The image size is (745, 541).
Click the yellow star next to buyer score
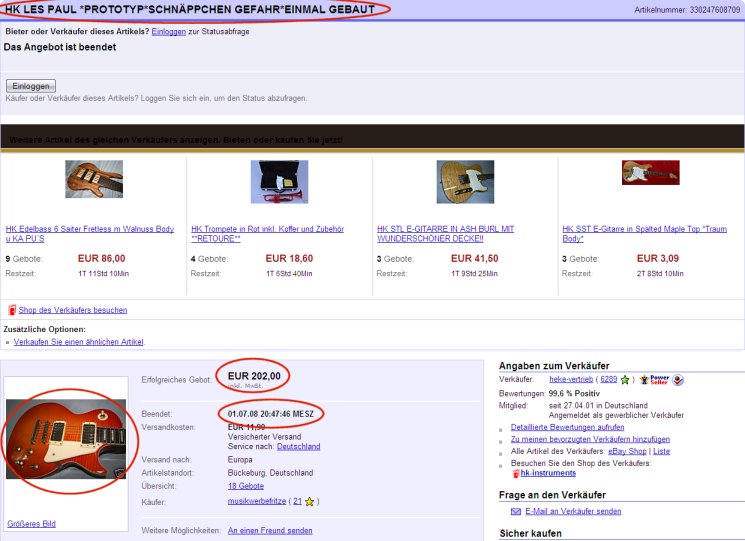310,502
